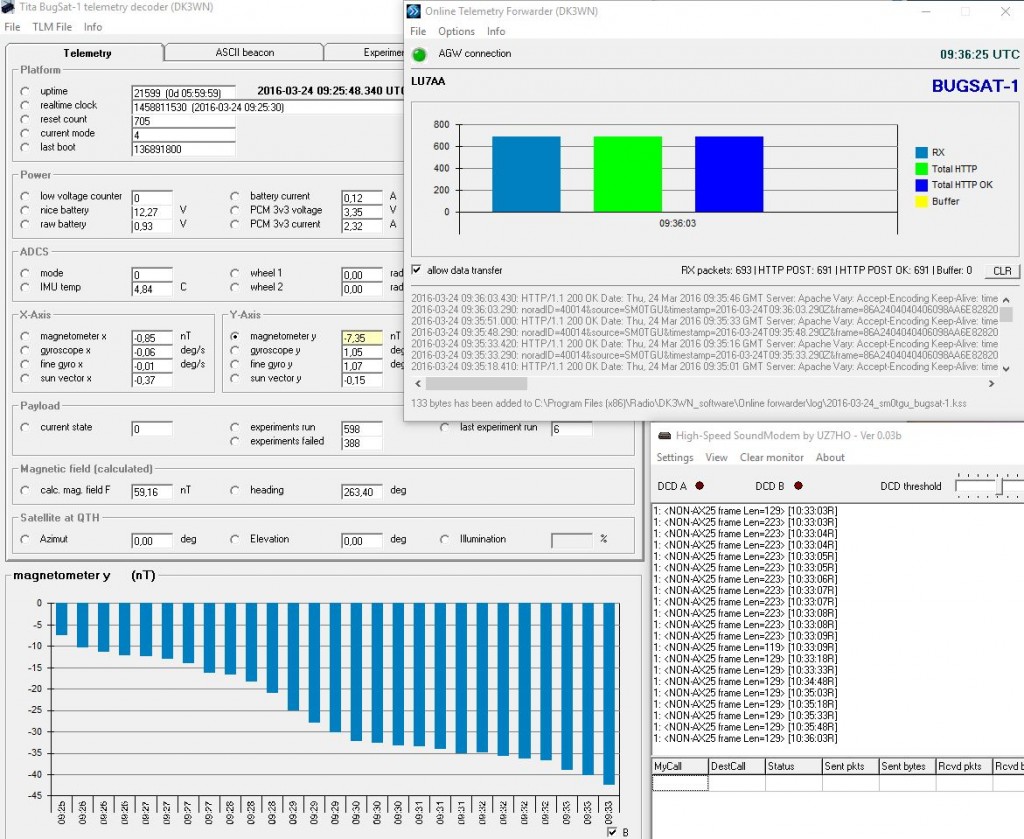The width and height of the screenshot is (1024, 839).
Task: Click Clear monitor in SoundModem
Action: pyautogui.click(x=771, y=458)
